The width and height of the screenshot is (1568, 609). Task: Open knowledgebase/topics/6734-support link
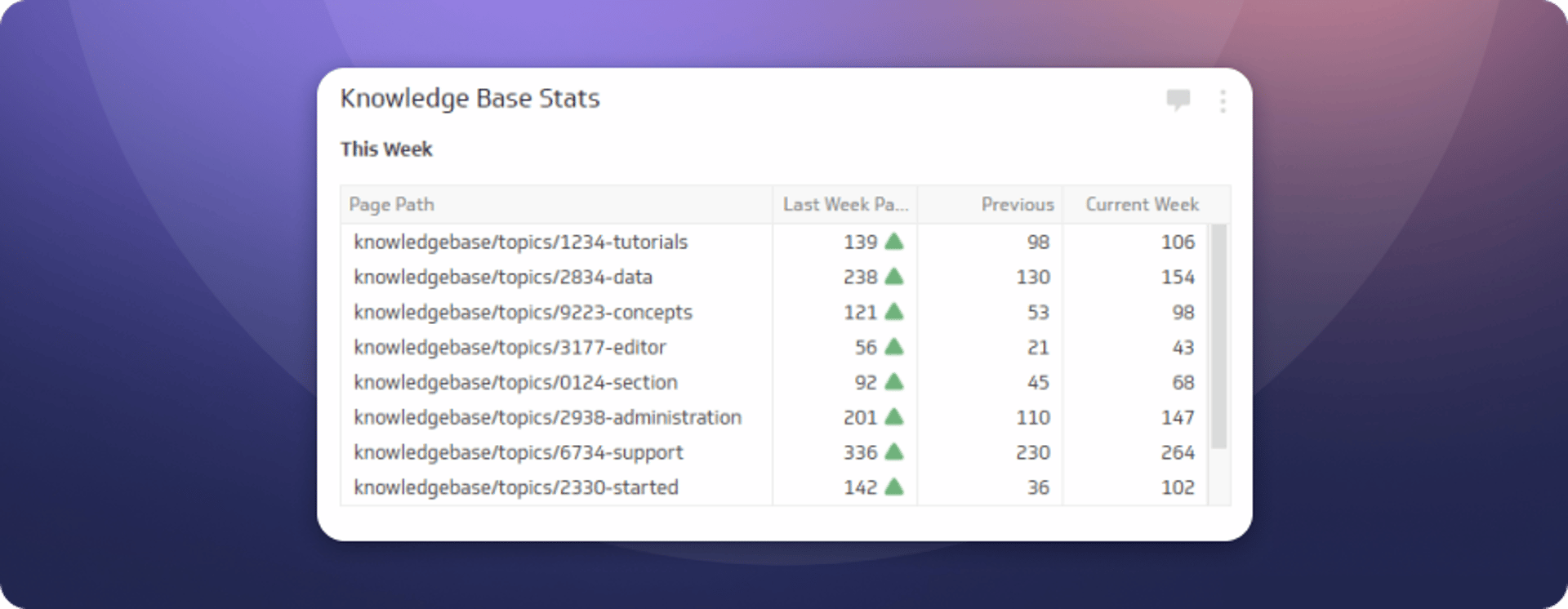(518, 452)
